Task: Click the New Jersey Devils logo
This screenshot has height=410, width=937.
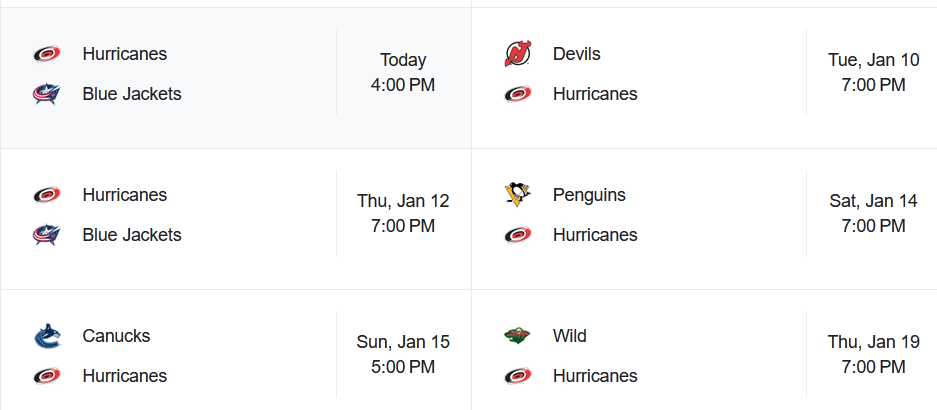Action: coord(517,54)
